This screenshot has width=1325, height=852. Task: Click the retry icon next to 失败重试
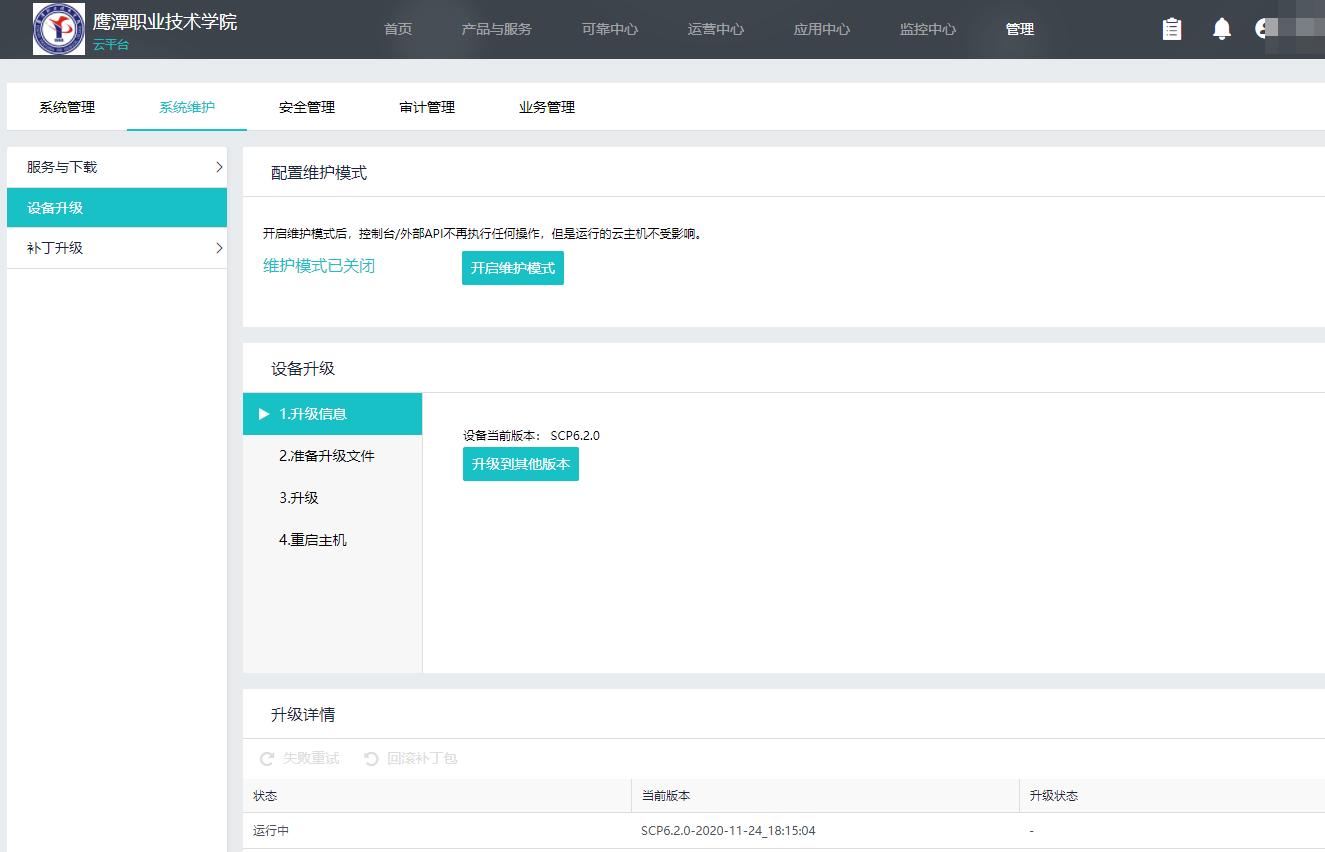coord(265,758)
